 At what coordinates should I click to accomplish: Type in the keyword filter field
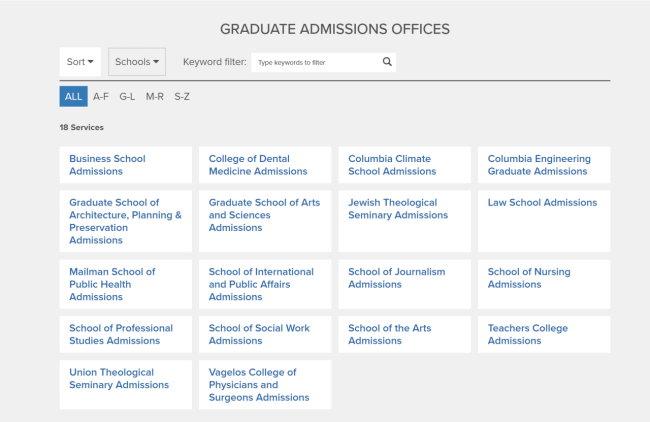click(316, 62)
